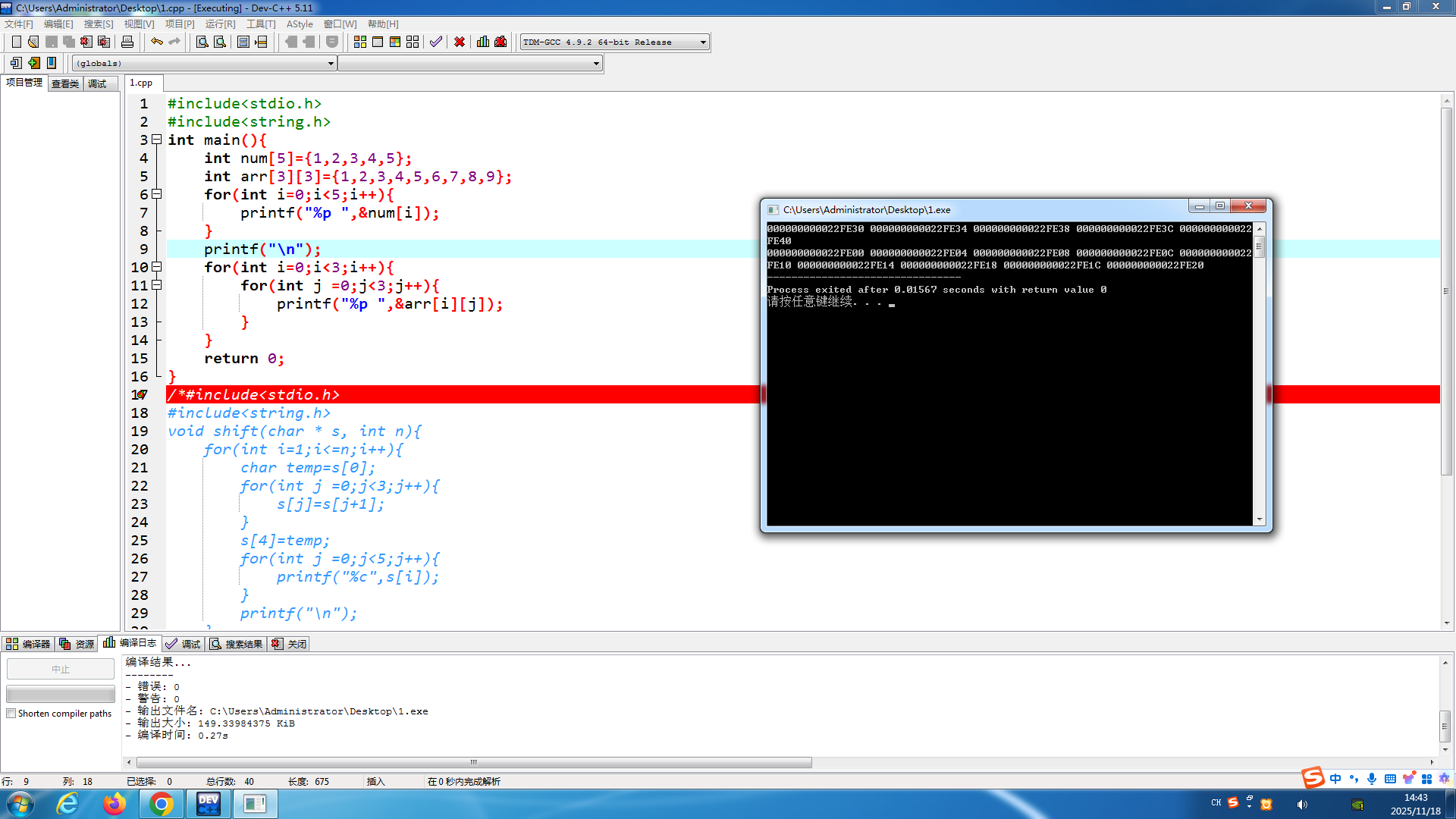Viewport: 1456px width, 819px height.
Task: Click the New file toolbar icon
Action: (x=16, y=42)
